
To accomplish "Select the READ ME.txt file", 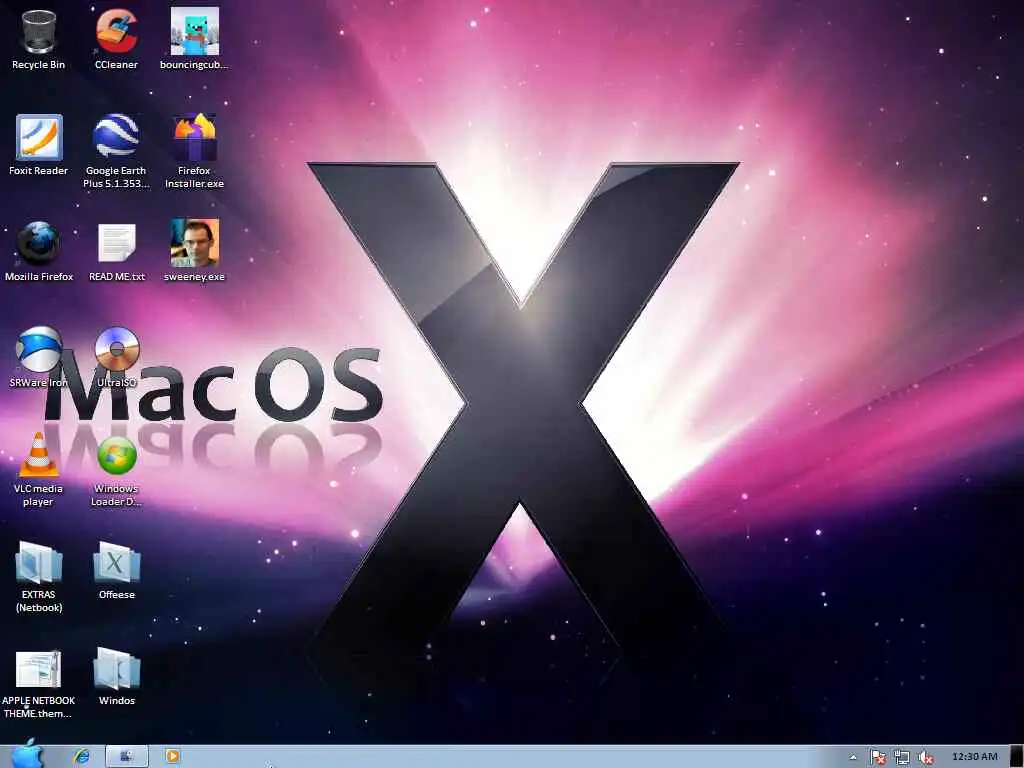I will click(x=116, y=251).
